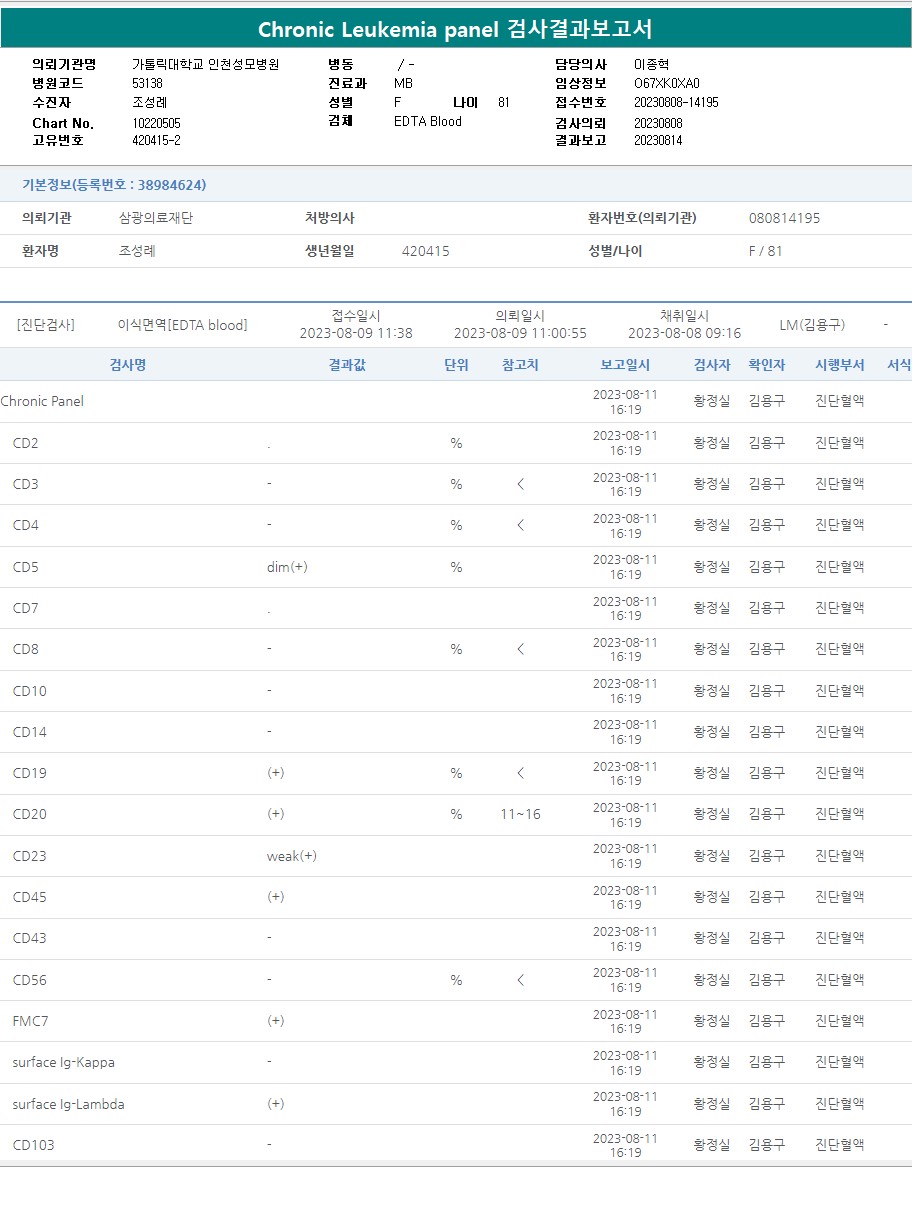Click the CD5 test name
912x1210 pixels.
[26, 567]
